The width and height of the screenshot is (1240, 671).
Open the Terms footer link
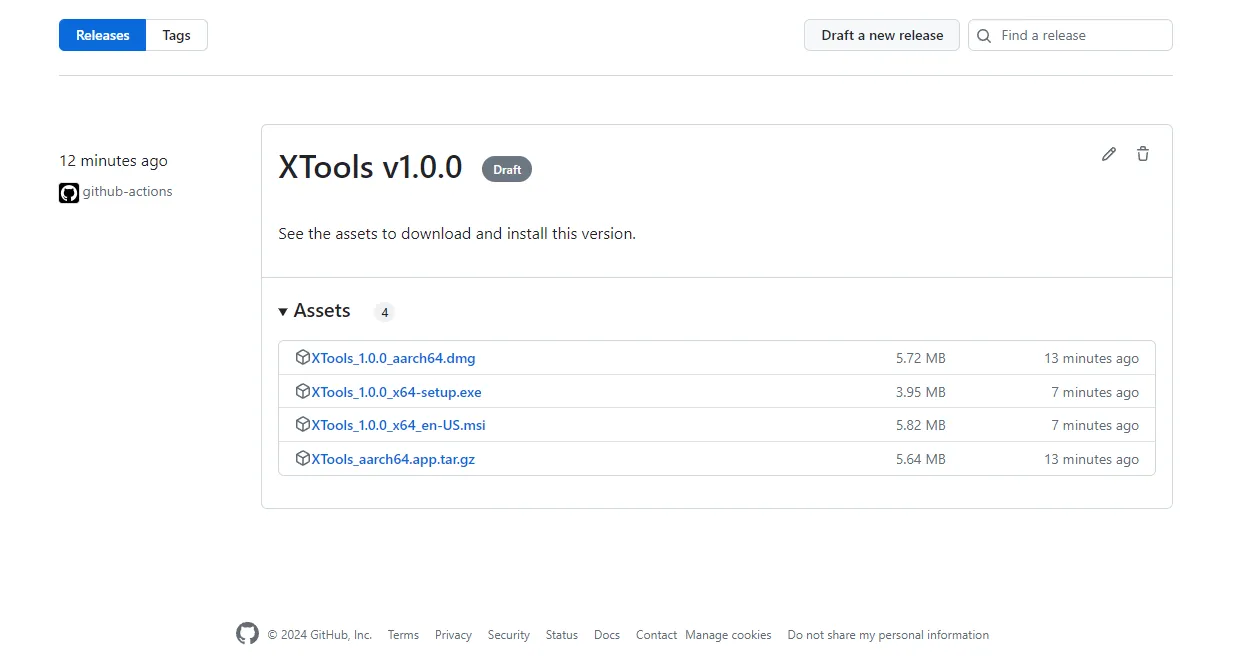click(x=403, y=635)
